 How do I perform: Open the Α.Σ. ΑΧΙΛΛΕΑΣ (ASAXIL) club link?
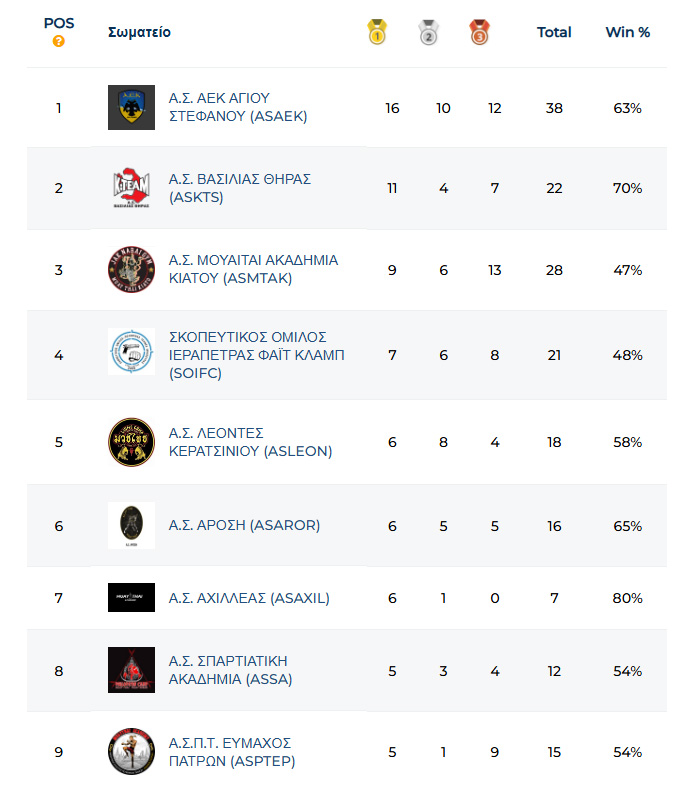click(x=249, y=598)
